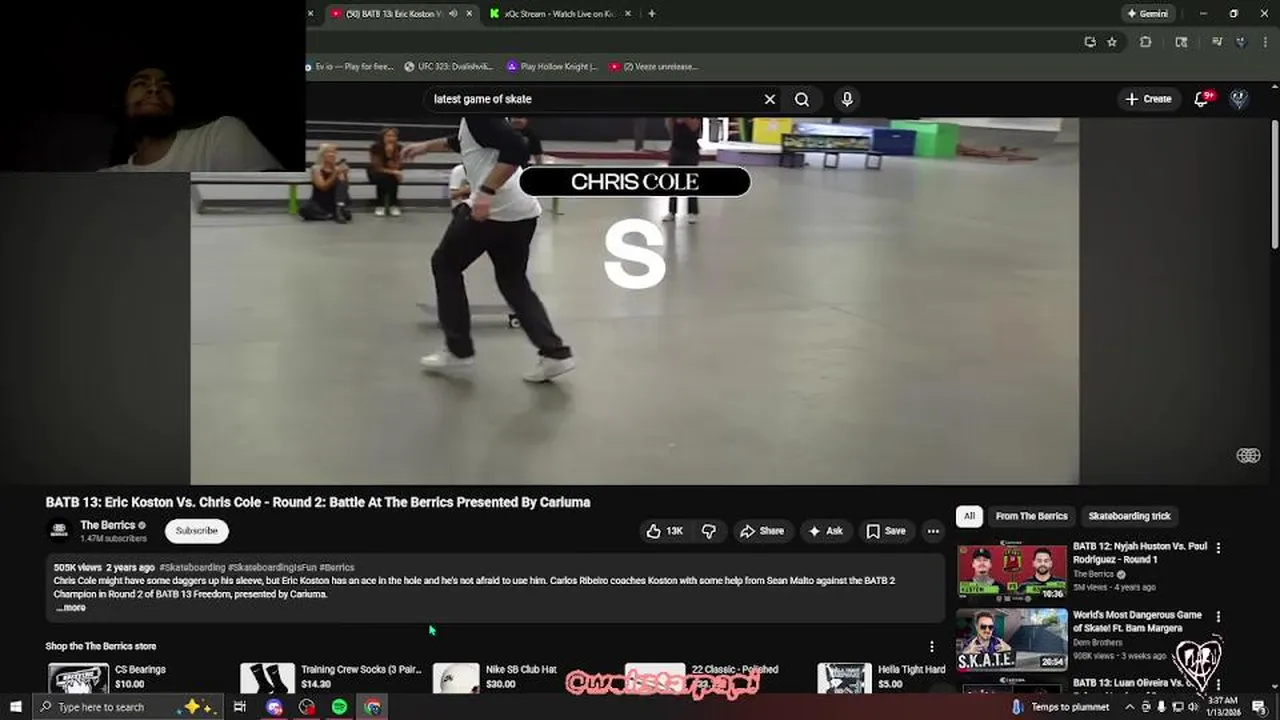
Task: Click The Berrics channel name
Action: 108,525
